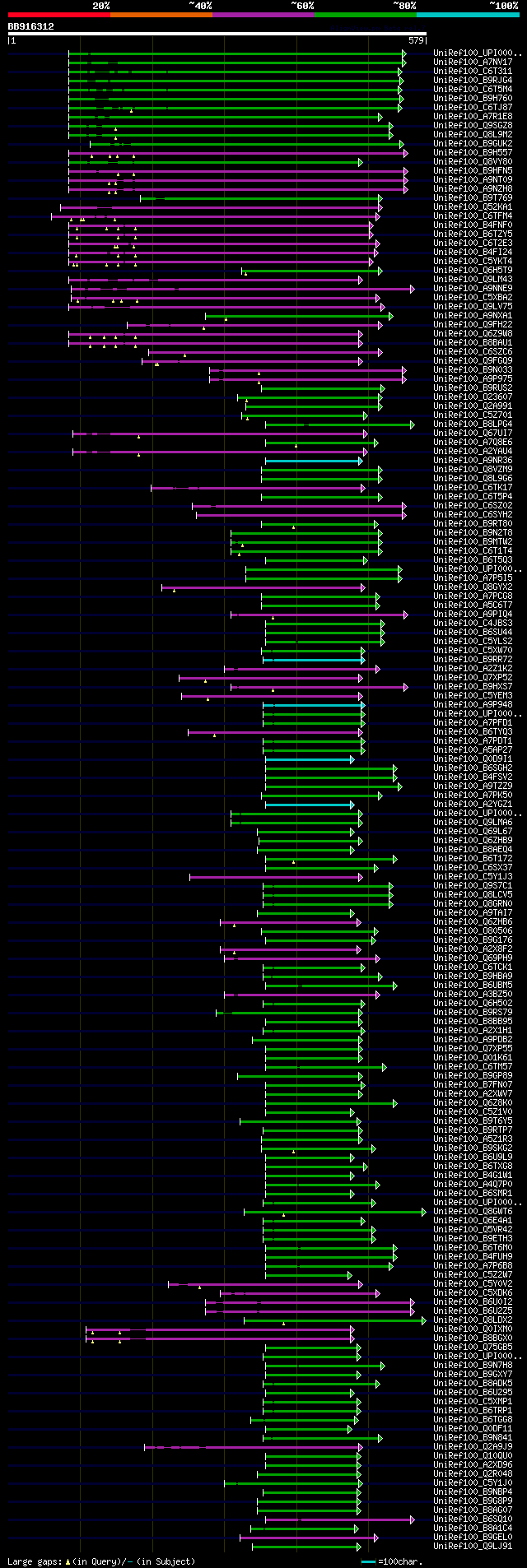Click the UniRef100_B9MTW2 label
Screen dimensions: 527x1568
(473, 541)
